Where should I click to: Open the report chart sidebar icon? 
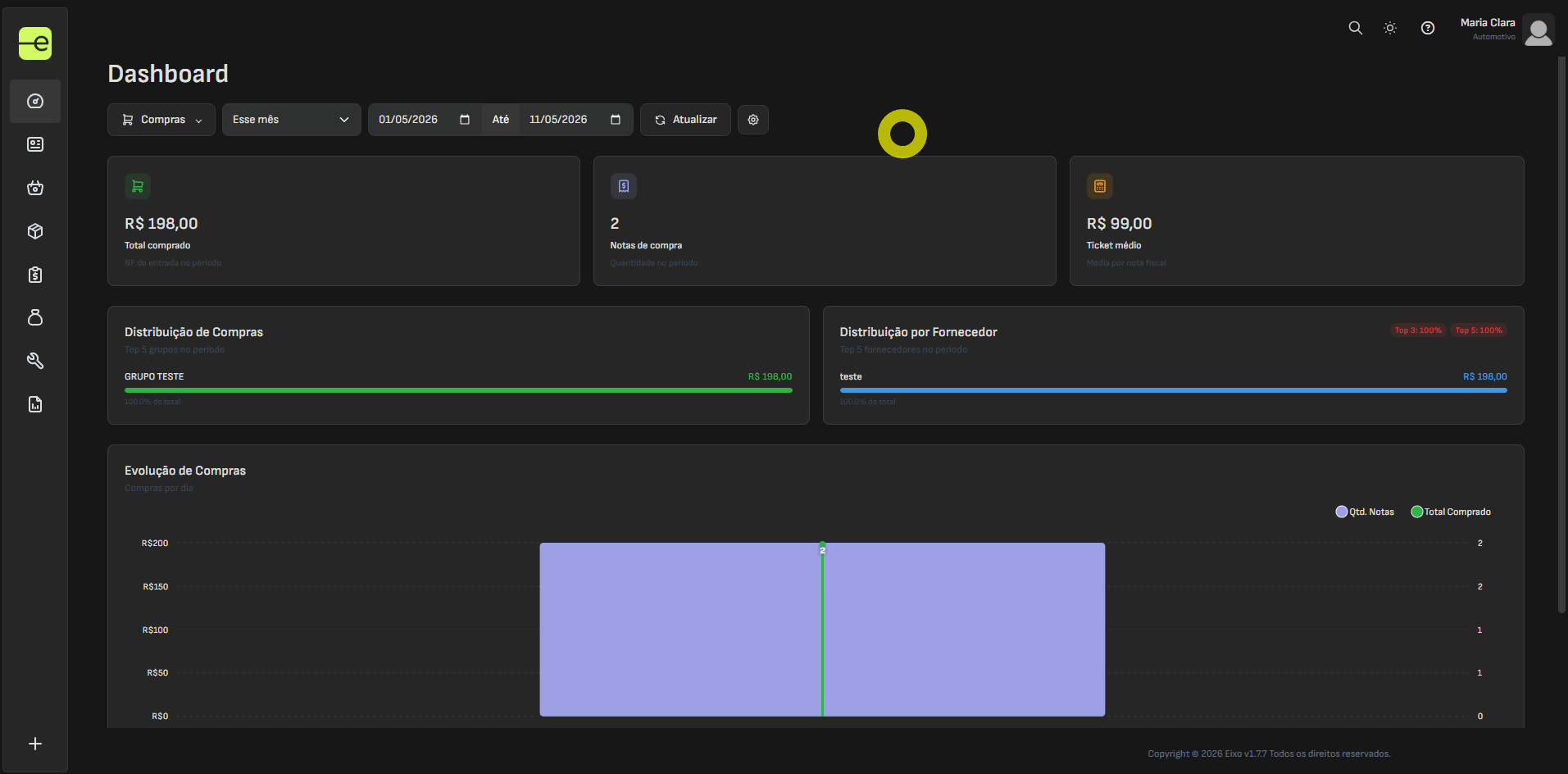[x=35, y=404]
